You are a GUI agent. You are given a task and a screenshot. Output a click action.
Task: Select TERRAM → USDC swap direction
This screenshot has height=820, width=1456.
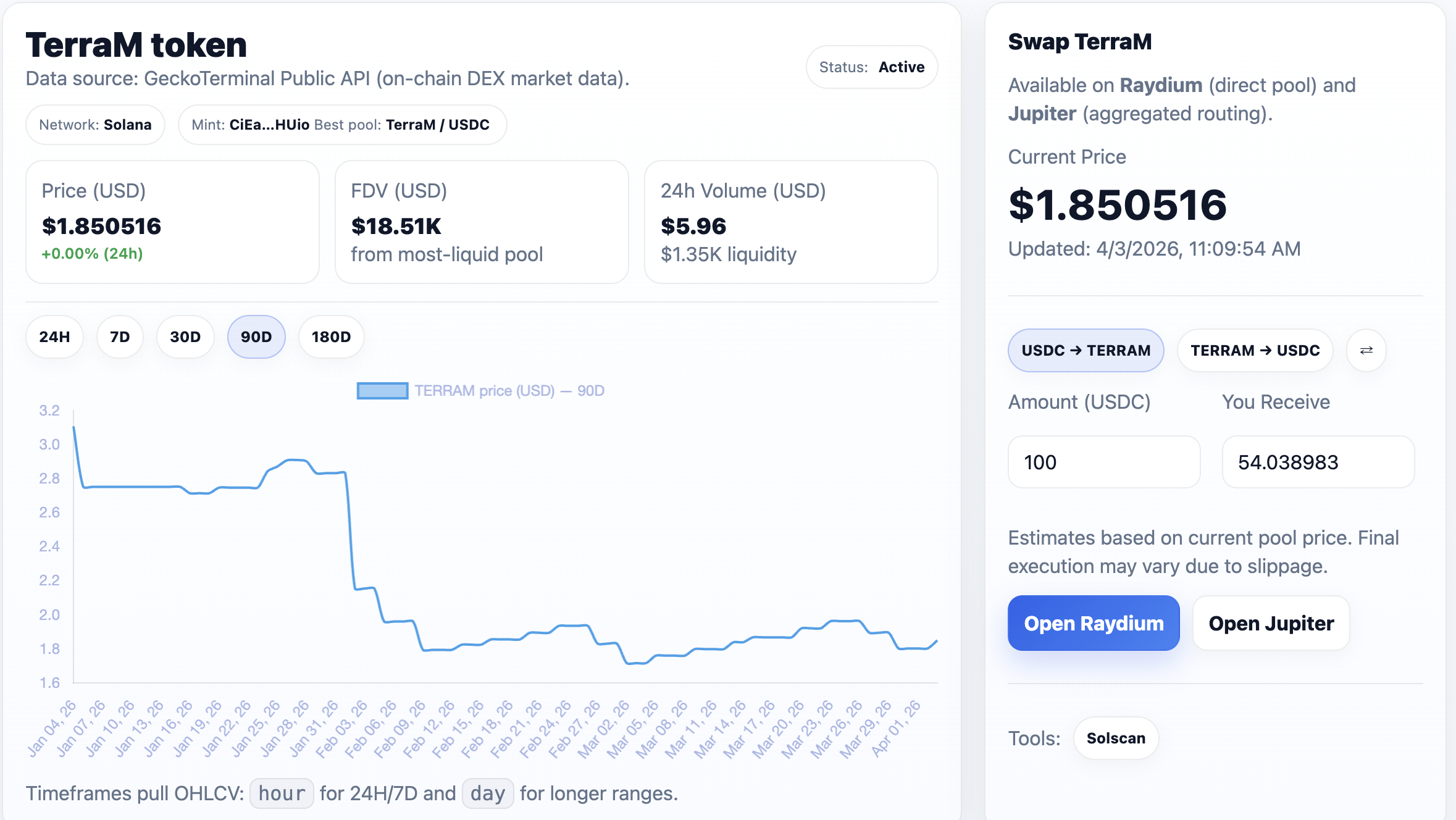(x=1255, y=350)
